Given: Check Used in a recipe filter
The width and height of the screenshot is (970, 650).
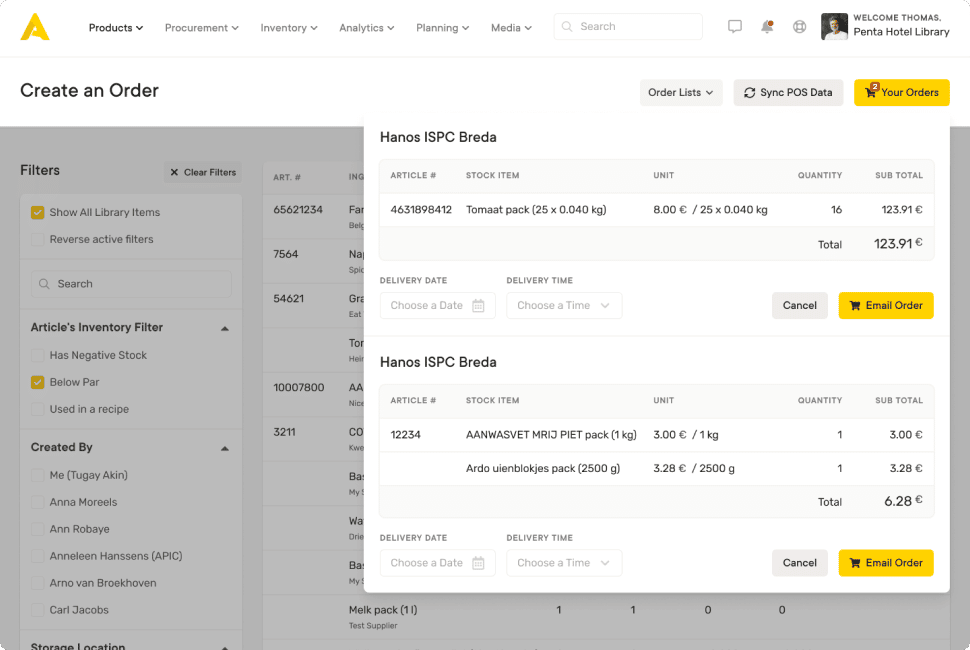Looking at the screenshot, I should [x=37, y=409].
